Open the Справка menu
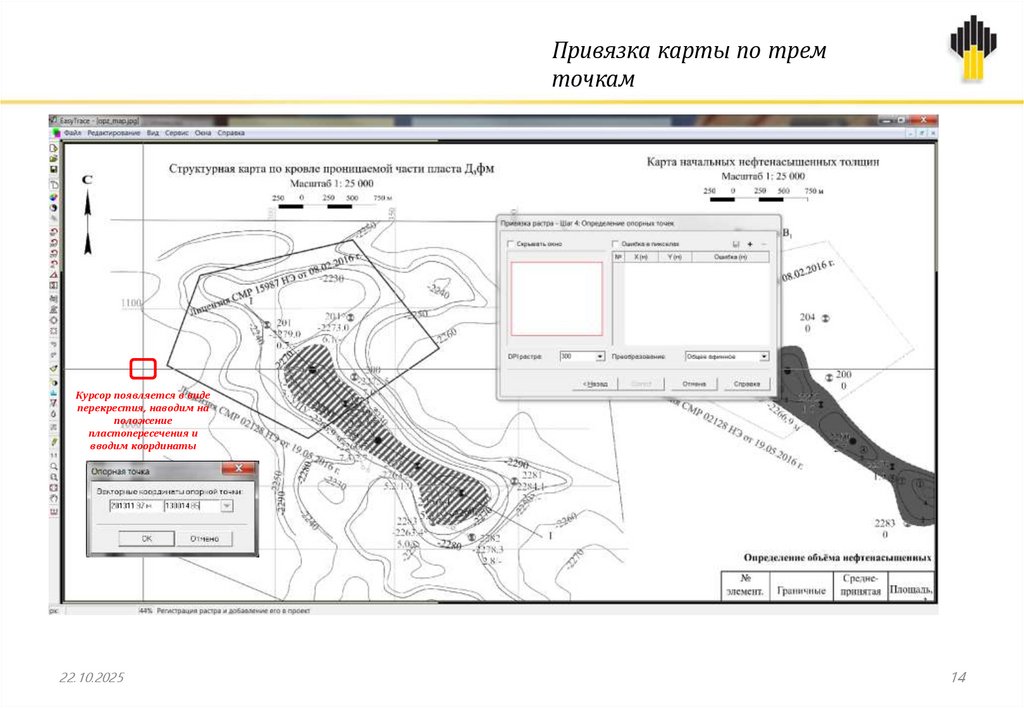 231,133
